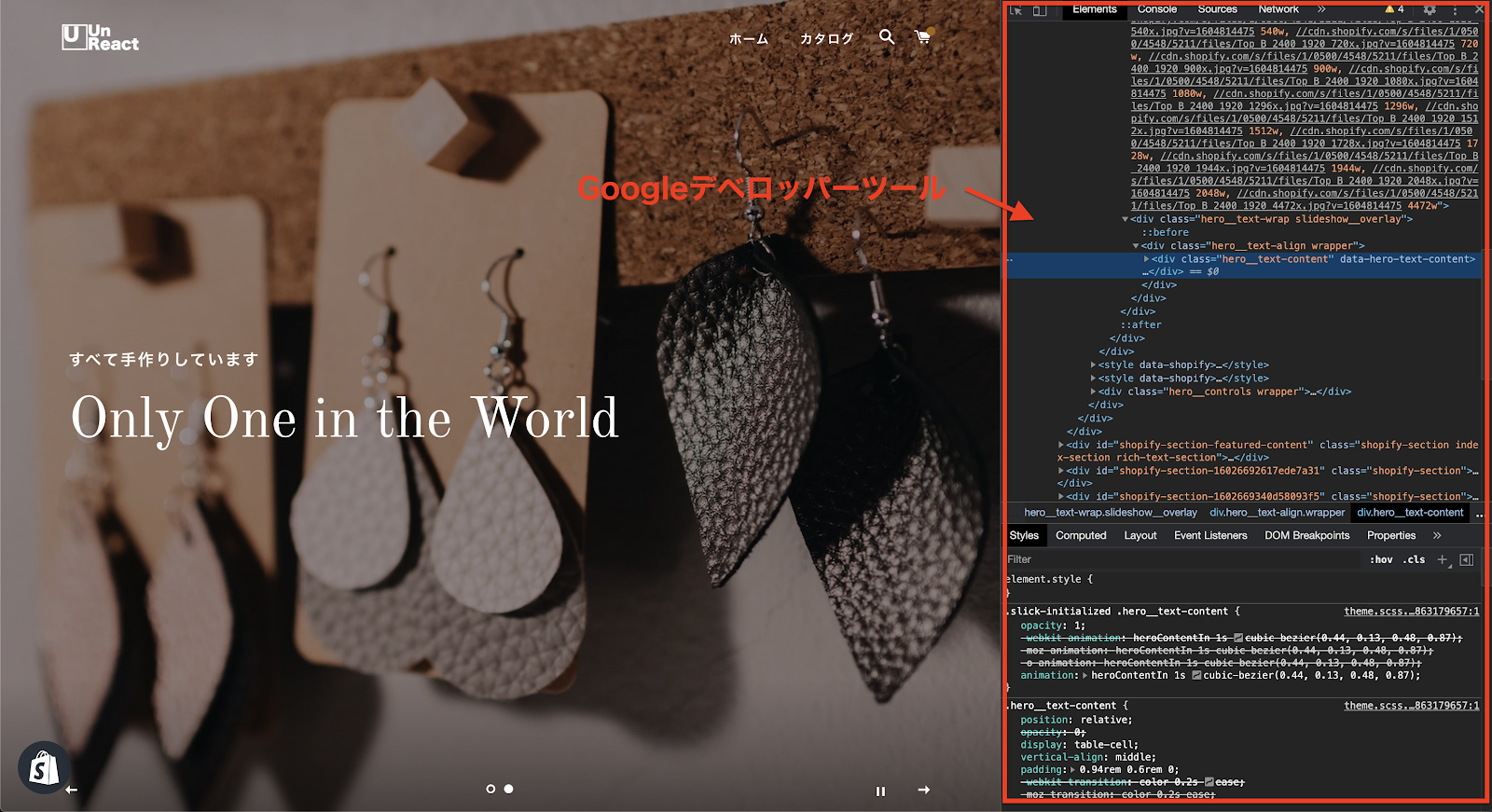Click the Shopify bag badge icon
The image size is (1492, 812).
43,768
